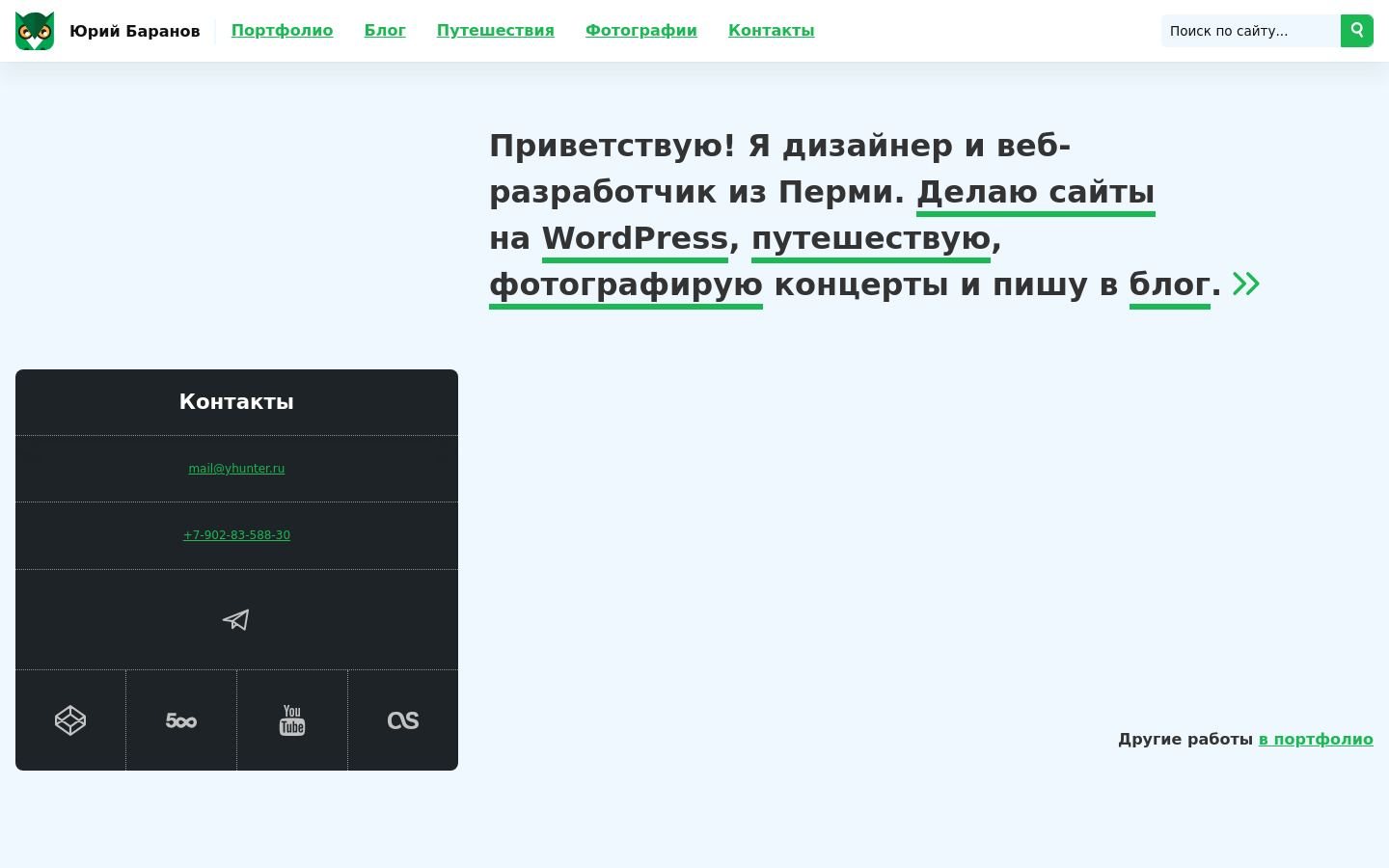
Task: Open the Telegram paper plane icon
Action: point(236,619)
